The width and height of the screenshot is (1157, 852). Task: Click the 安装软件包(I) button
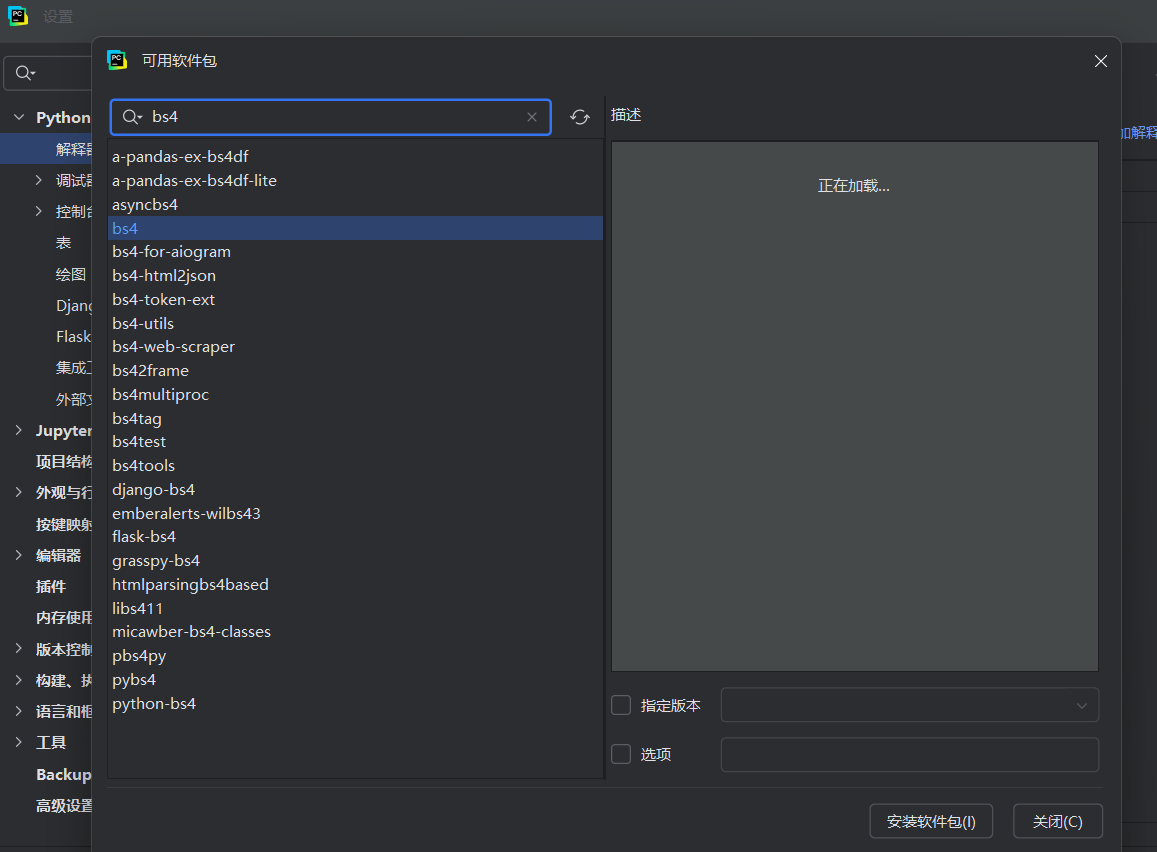[x=930, y=821]
